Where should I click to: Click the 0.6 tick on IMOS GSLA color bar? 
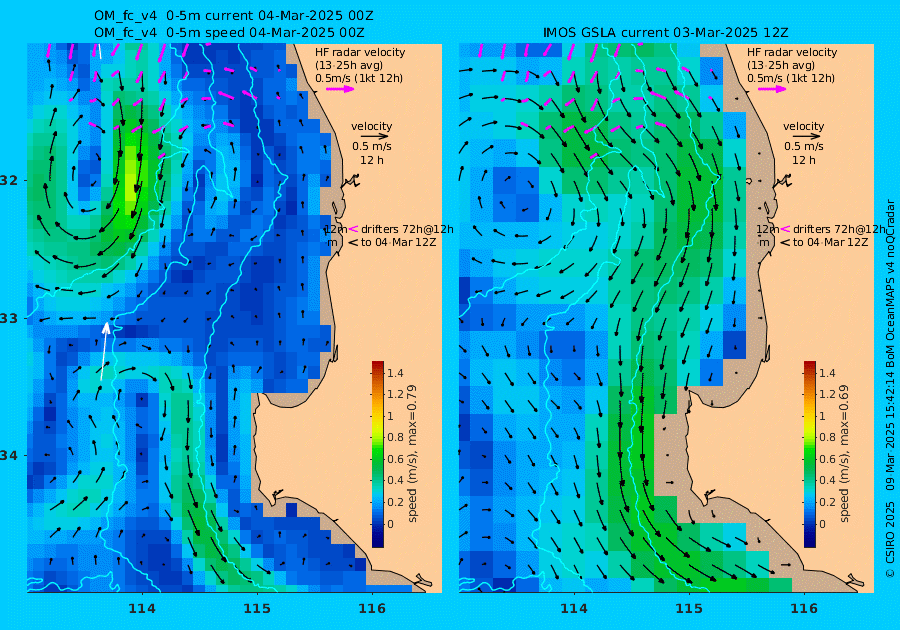pos(827,459)
